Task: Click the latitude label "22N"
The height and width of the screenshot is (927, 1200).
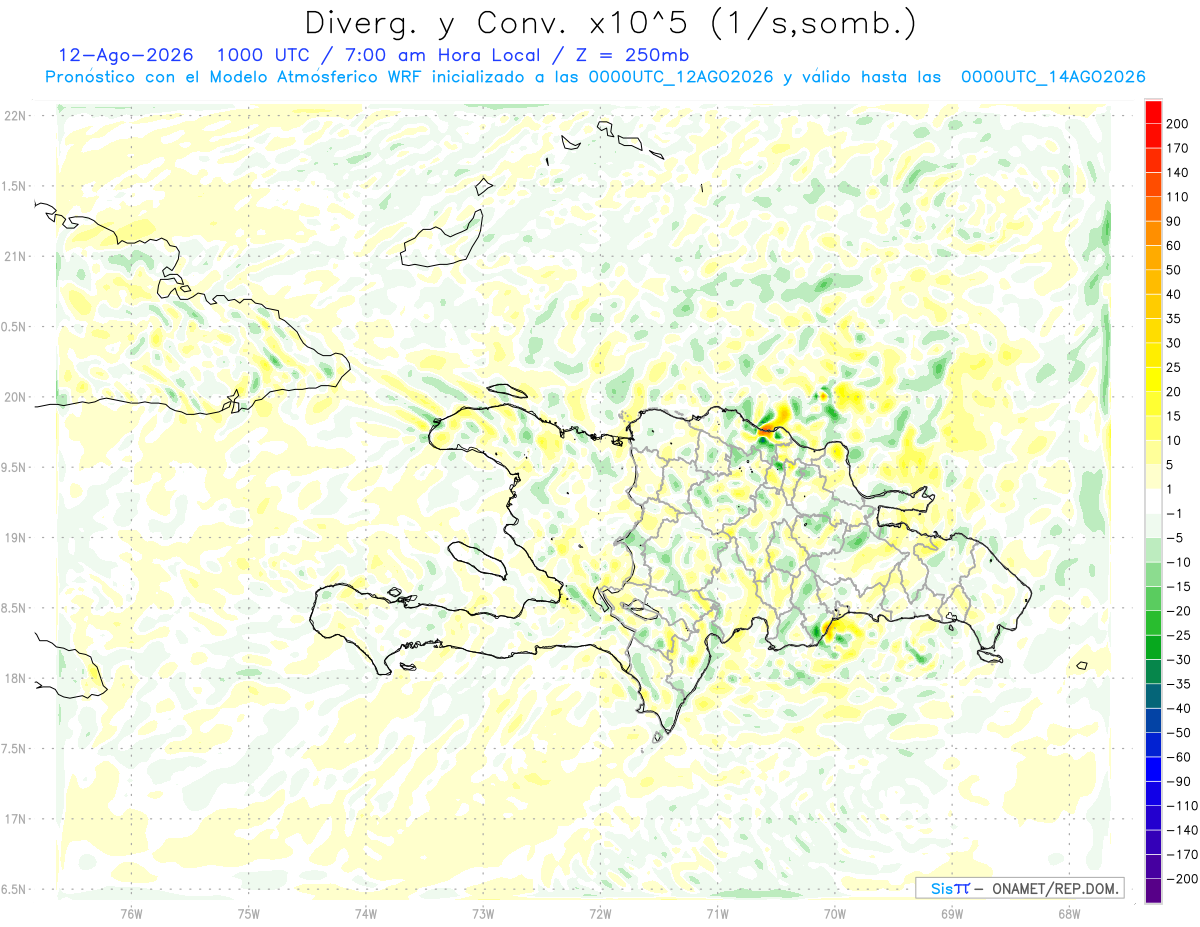Action: (14, 116)
